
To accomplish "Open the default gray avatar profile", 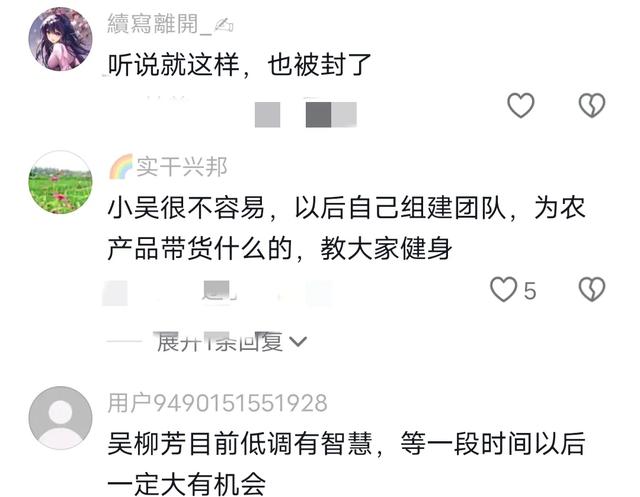I will coord(60,418).
